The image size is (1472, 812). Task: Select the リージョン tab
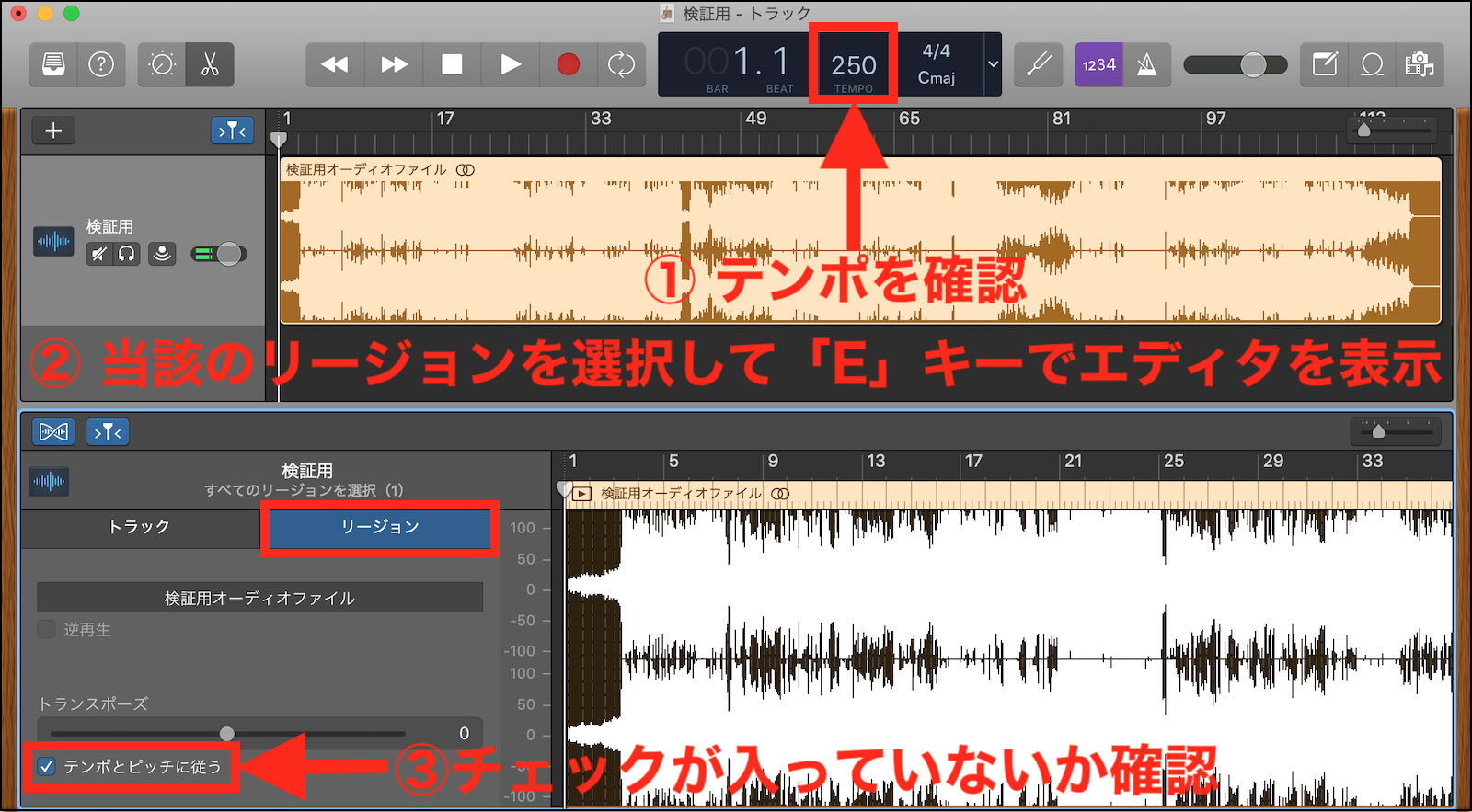(380, 527)
